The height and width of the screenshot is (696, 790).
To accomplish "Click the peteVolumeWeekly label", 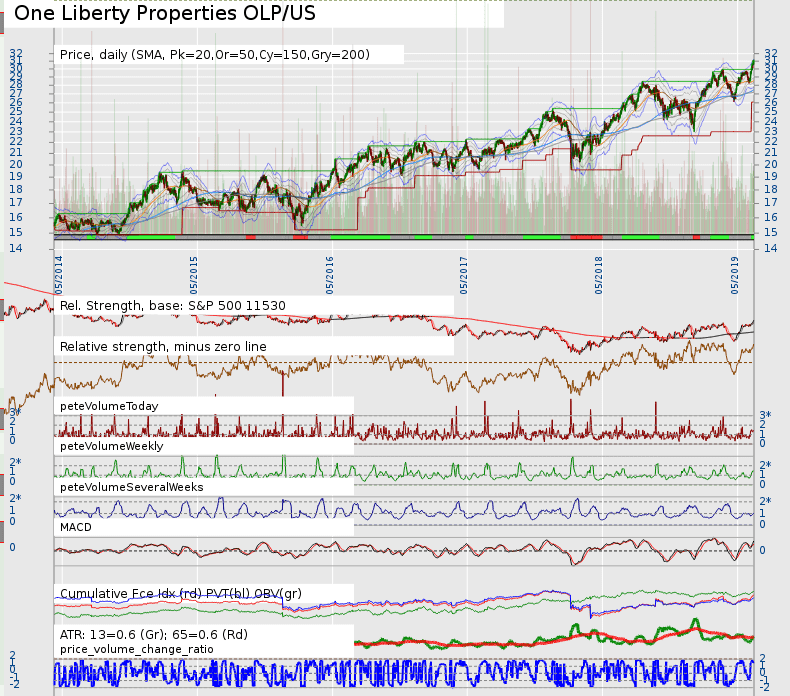I will click(111, 447).
